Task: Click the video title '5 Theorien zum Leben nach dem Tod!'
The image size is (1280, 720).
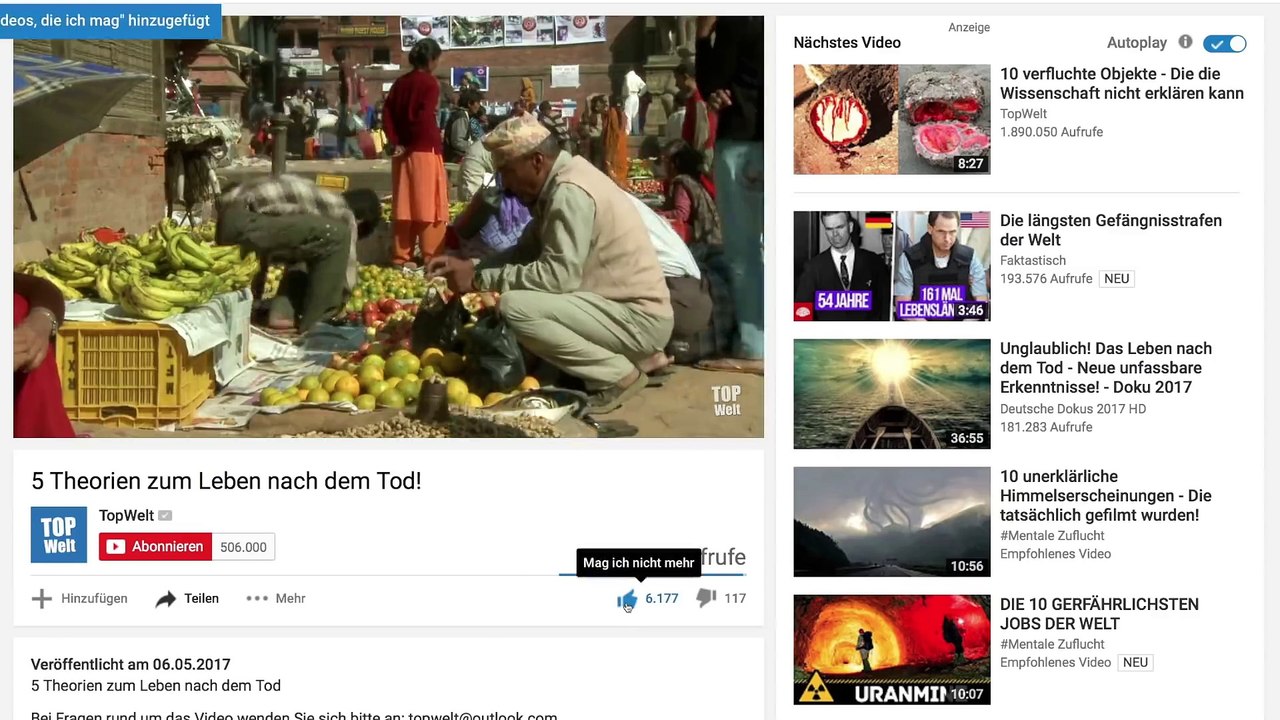Action: point(226,481)
